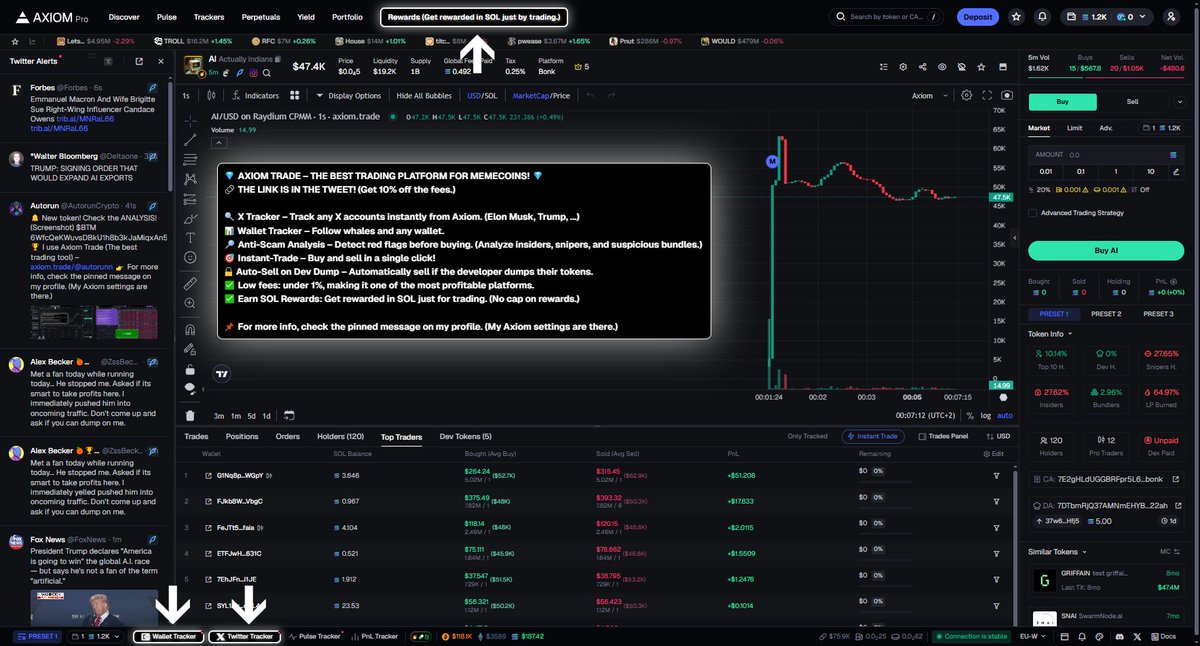Enable Advanced Trading Strategy checkbox
Screen dimensions: 1200x646
[x=1033, y=212]
